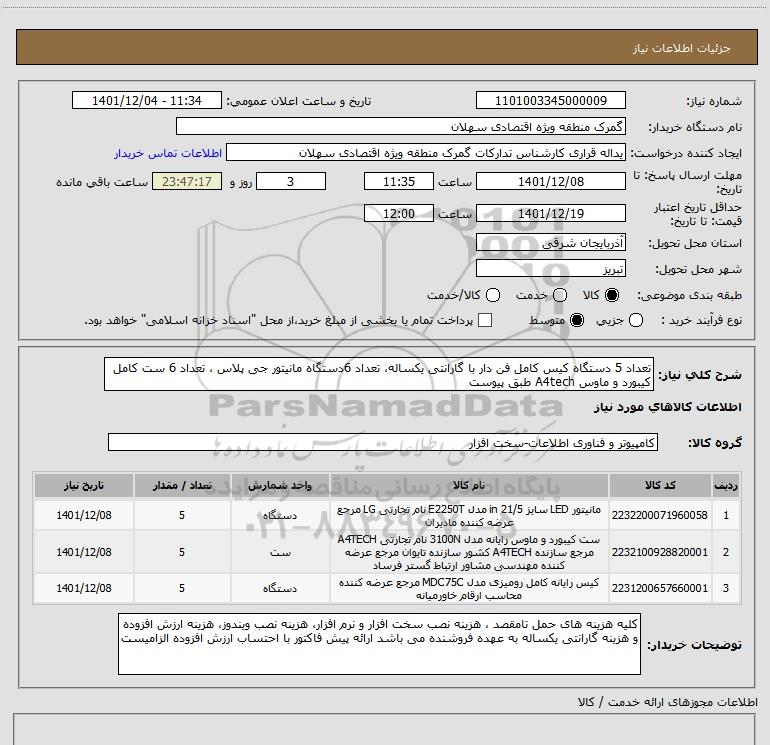Click the تعداد / مقدار column header
This screenshot has width=770, height=745.
tap(182, 485)
